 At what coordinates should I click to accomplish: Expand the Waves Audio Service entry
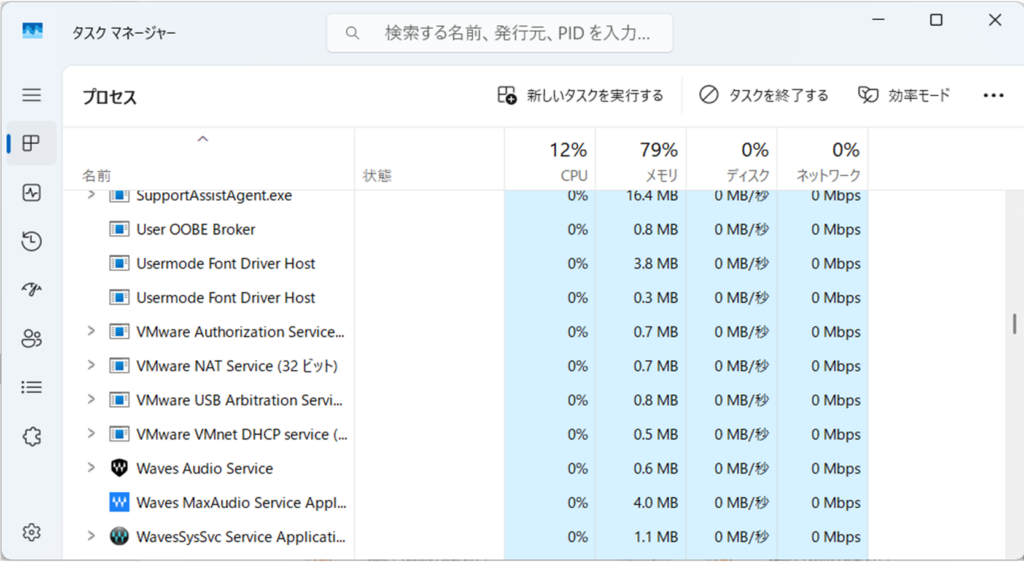(x=91, y=468)
